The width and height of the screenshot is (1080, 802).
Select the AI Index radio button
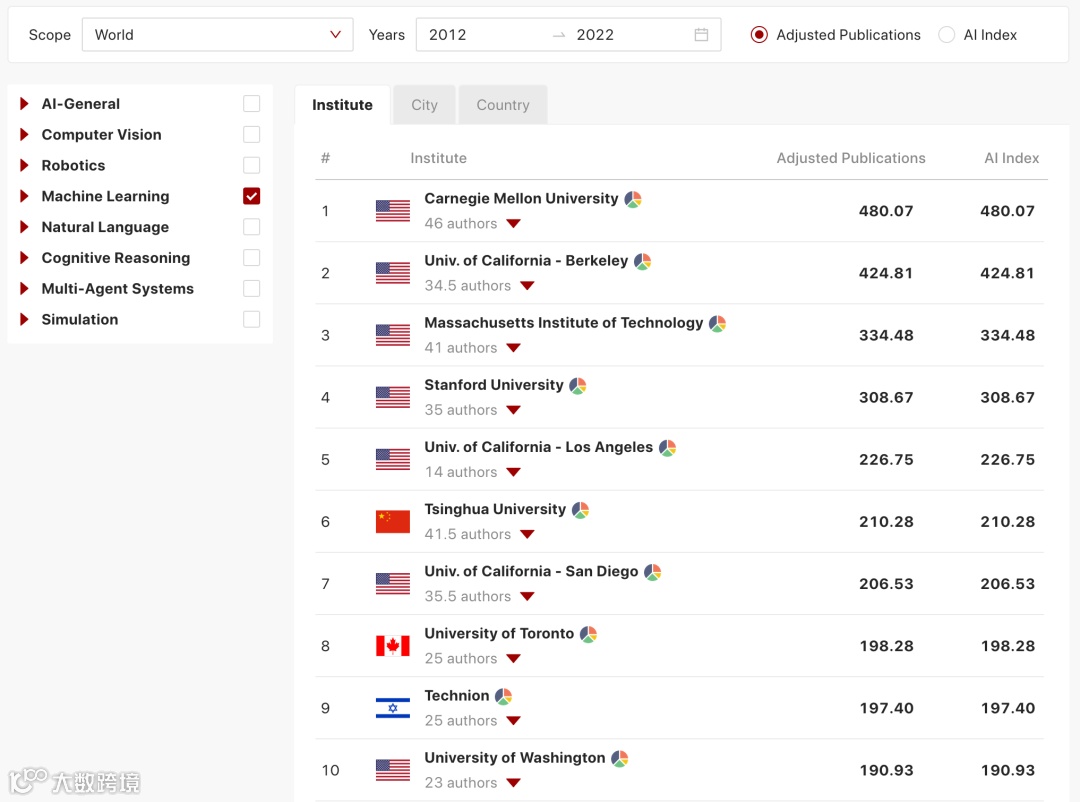pos(946,34)
